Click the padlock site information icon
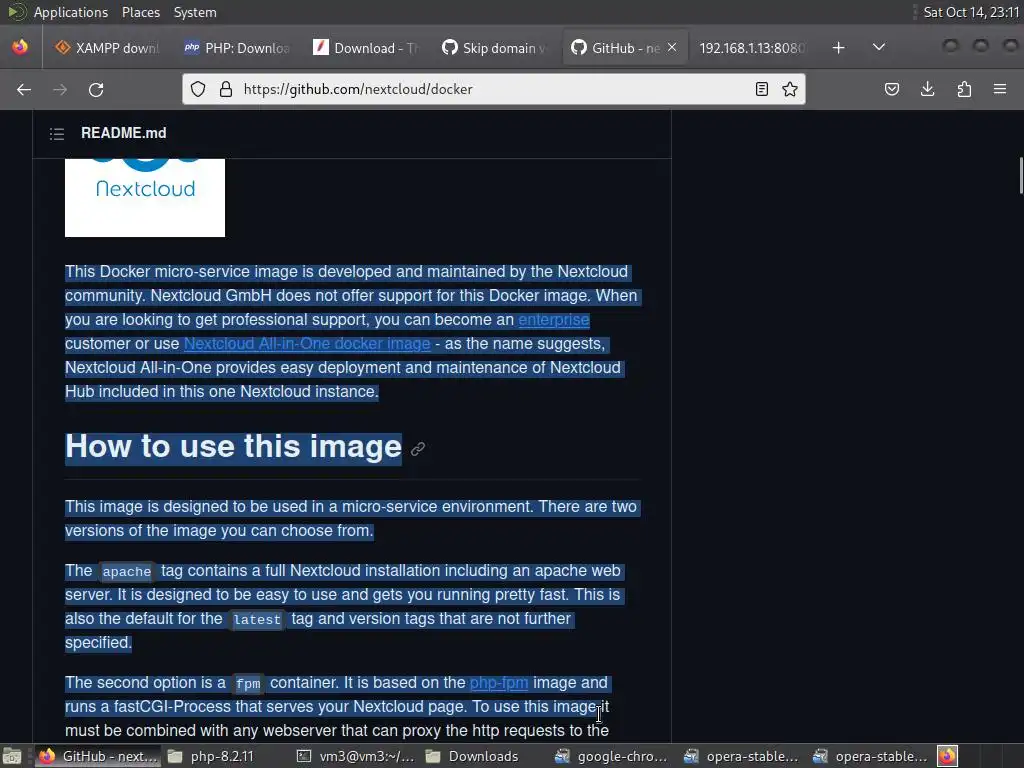Viewport: 1024px width, 768px height. coord(226,89)
